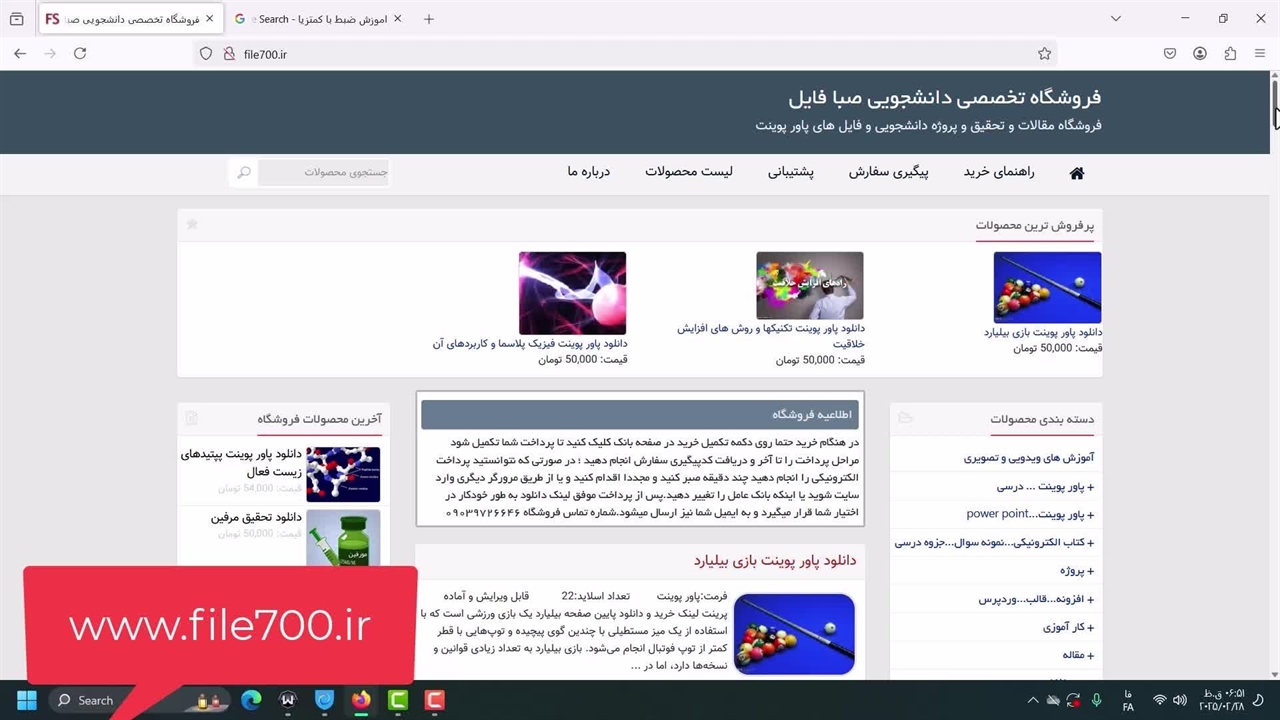Open the Firefox hamburger application menu
This screenshot has height=720, width=1280.
point(1259,54)
